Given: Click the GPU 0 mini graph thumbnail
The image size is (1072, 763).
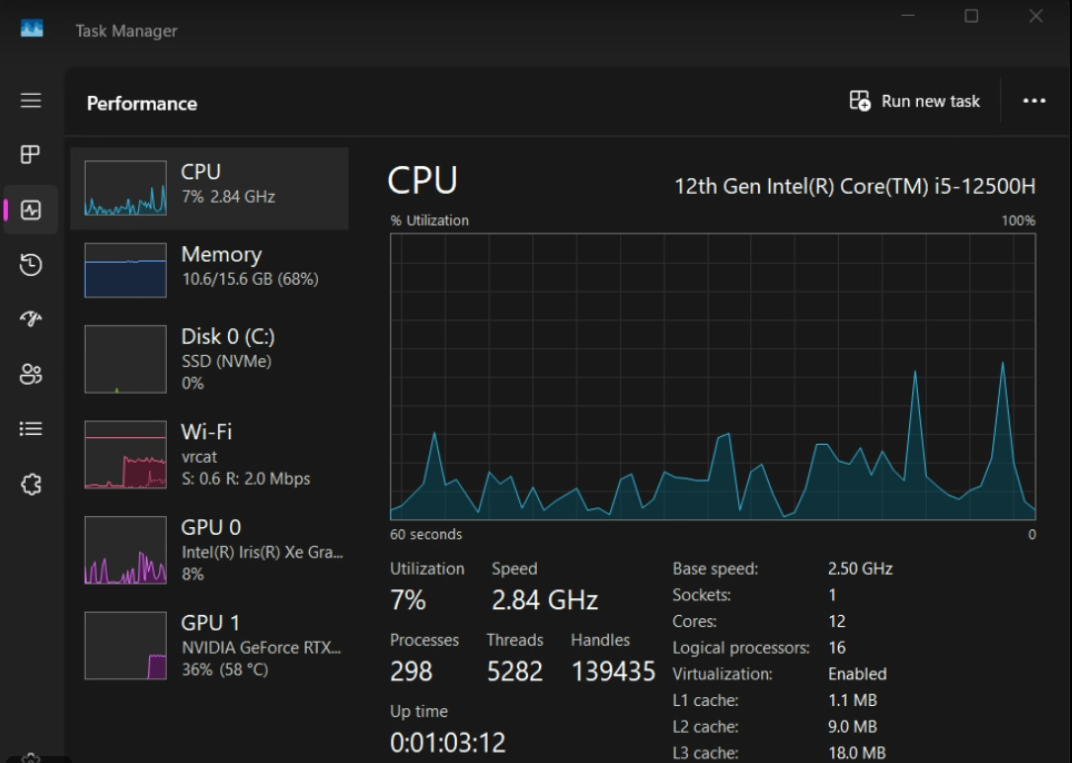Looking at the screenshot, I should (125, 550).
